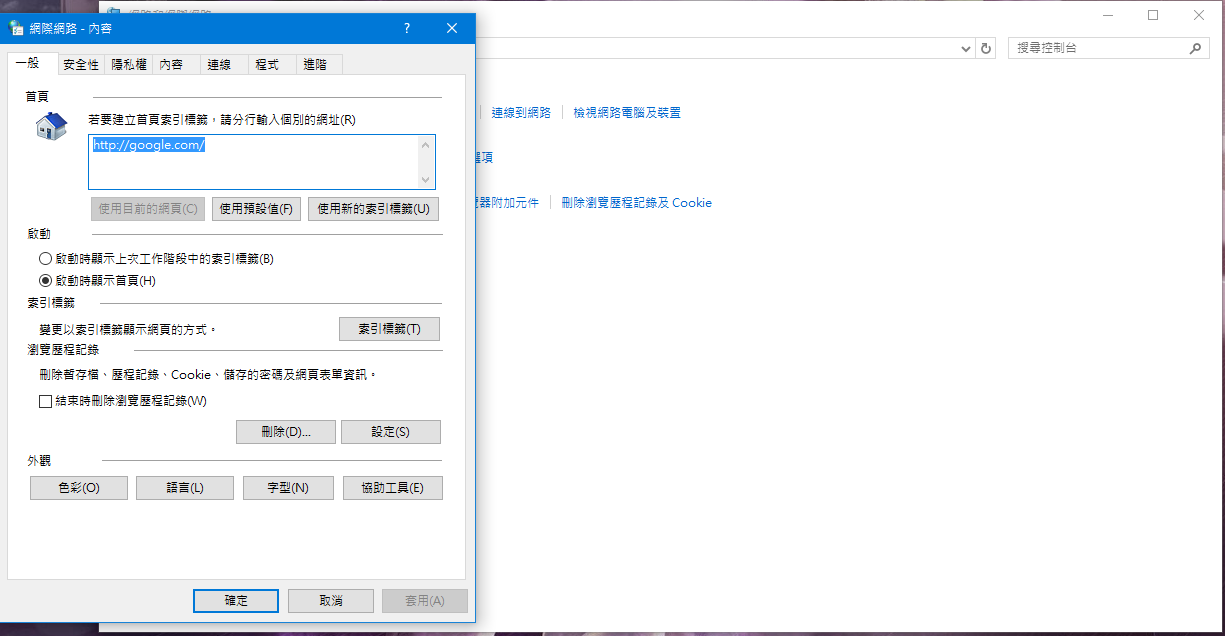
Task: Click homepage box scroll up arrow
Action: (x=427, y=145)
